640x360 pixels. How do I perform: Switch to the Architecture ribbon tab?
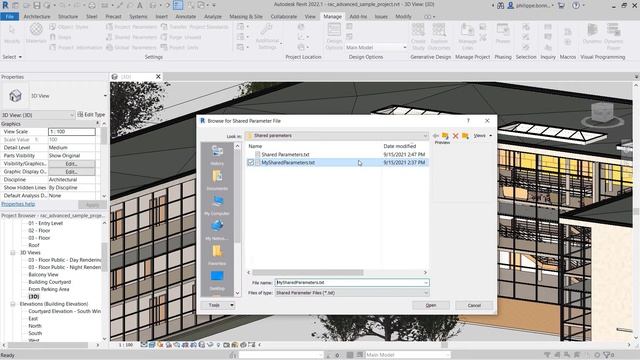point(37,17)
